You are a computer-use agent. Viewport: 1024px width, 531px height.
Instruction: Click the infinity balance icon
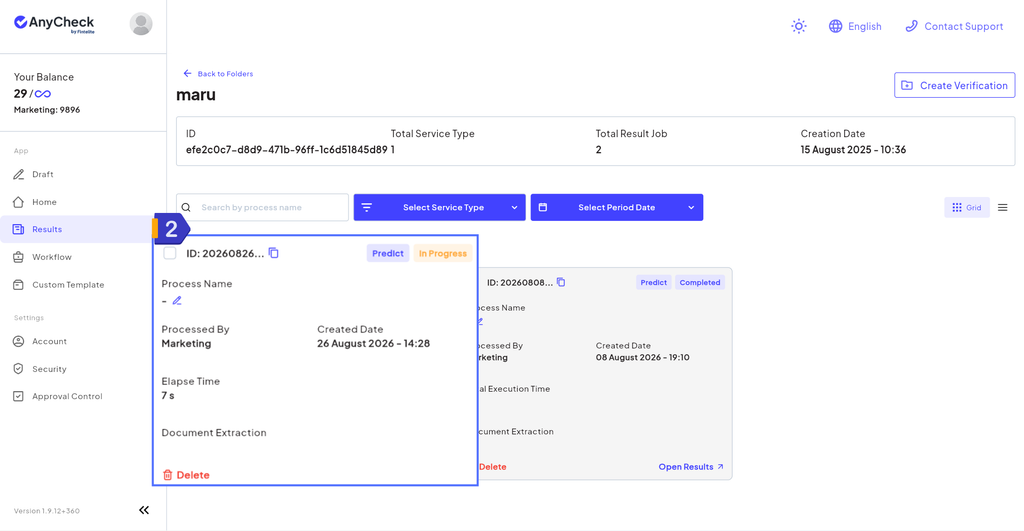[43, 94]
